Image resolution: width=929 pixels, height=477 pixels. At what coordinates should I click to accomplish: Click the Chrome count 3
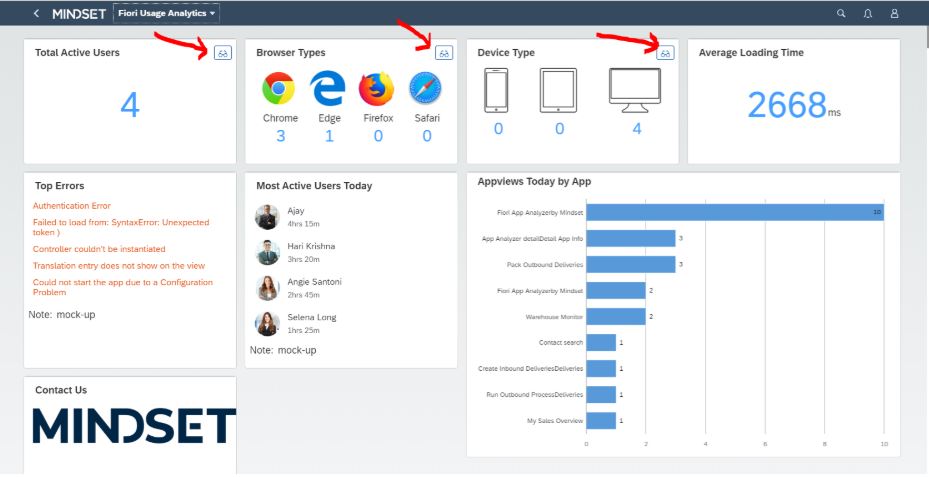[280, 136]
